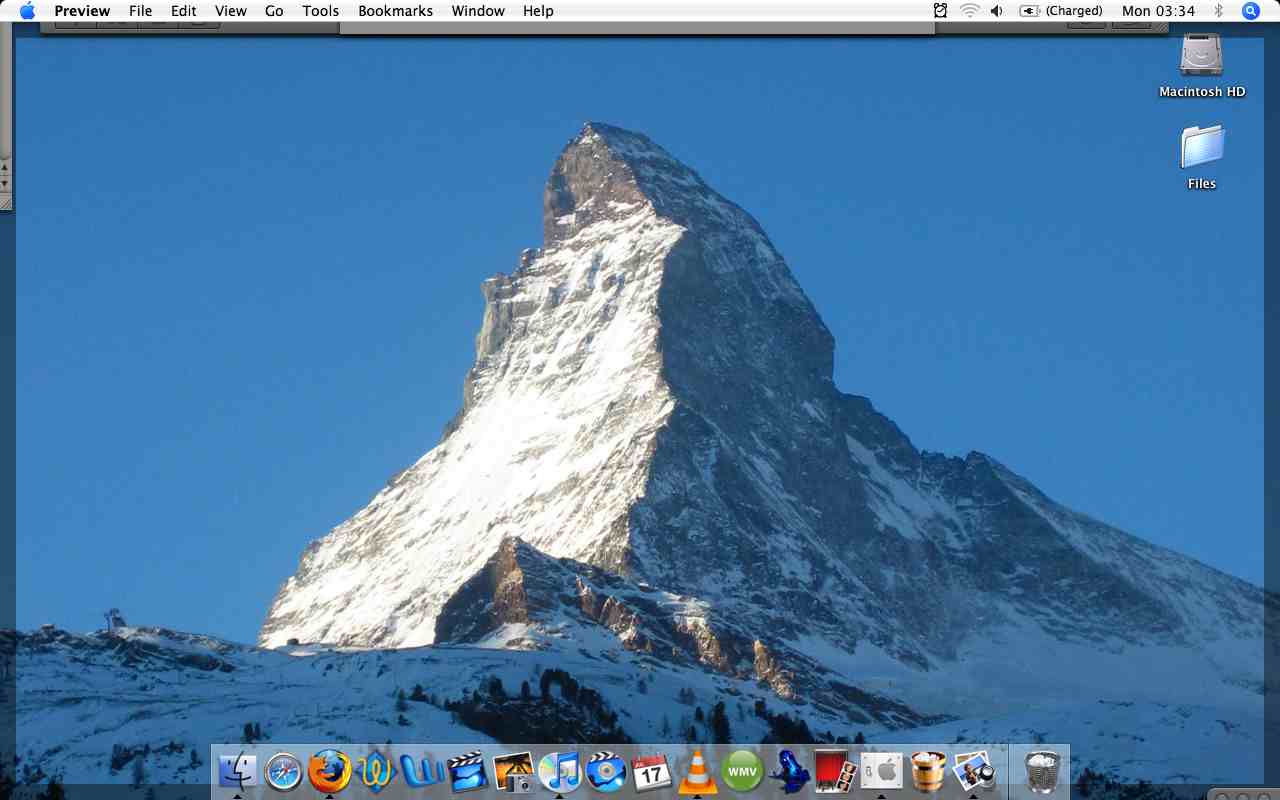Viewport: 1280px width, 800px height.
Task: Click scroll up arrow in background window
Action: click(5, 169)
